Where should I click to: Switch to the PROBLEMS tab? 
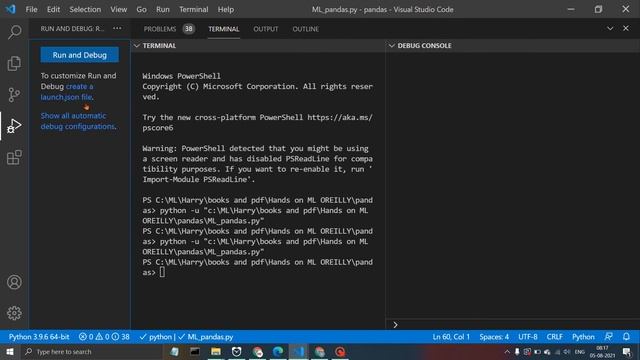(160, 29)
